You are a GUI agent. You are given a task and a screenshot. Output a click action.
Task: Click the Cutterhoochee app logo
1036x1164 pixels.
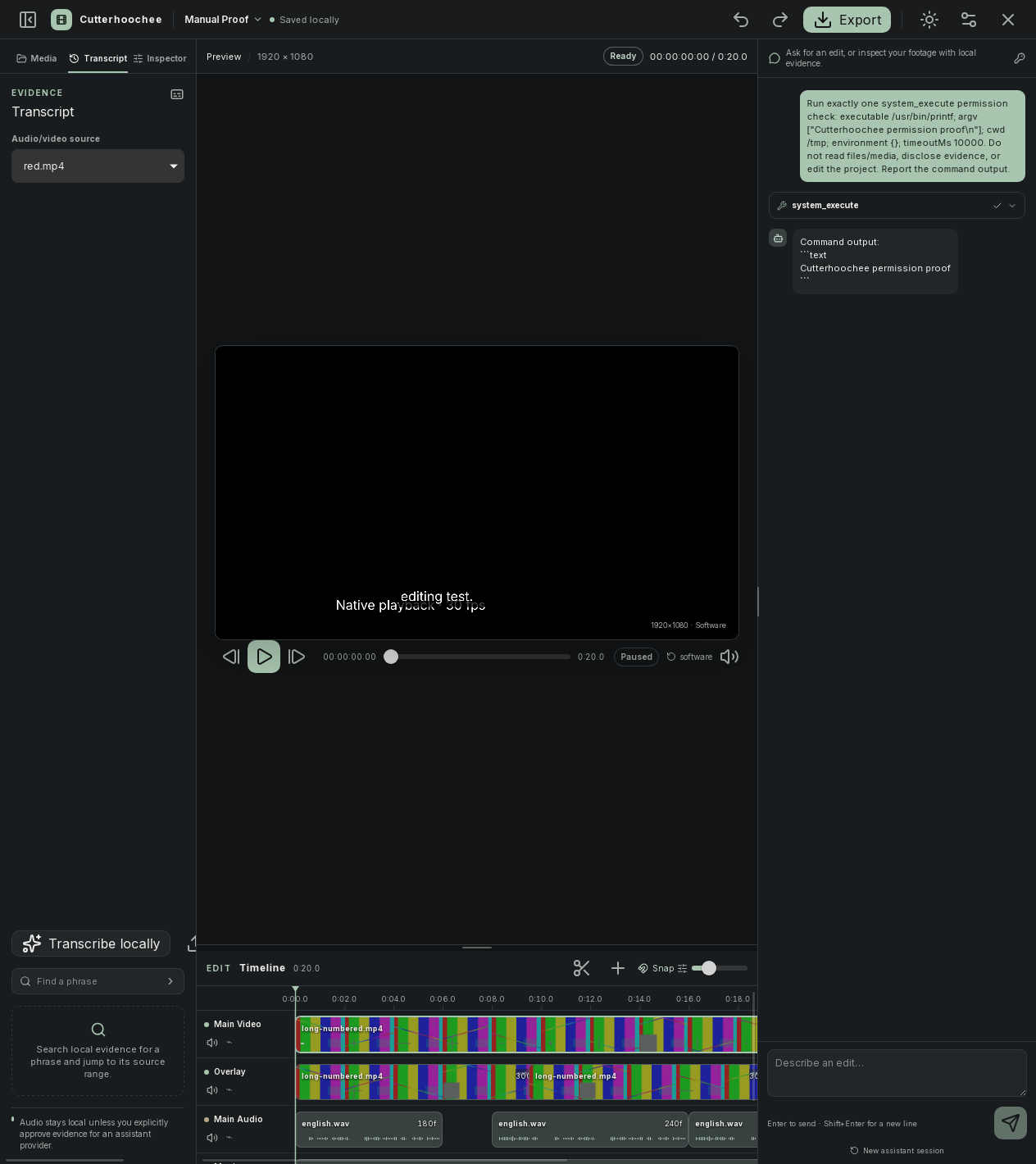[61, 20]
